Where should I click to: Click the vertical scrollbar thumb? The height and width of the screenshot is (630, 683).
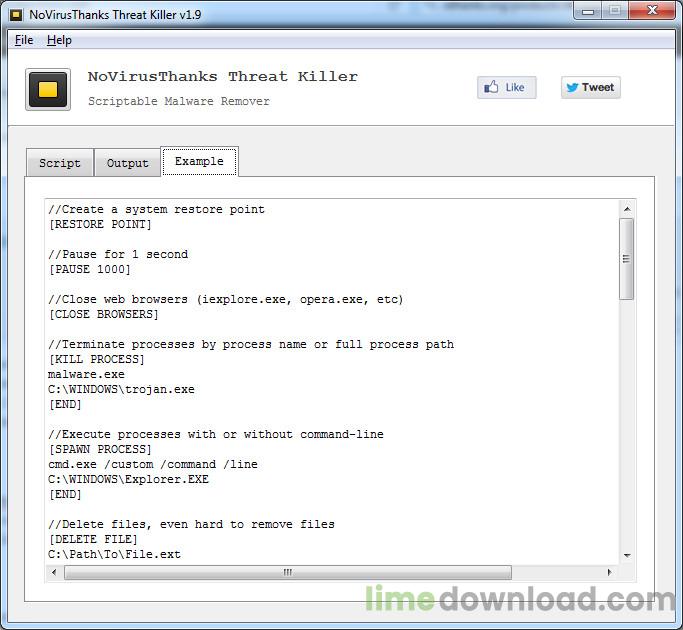[627, 258]
